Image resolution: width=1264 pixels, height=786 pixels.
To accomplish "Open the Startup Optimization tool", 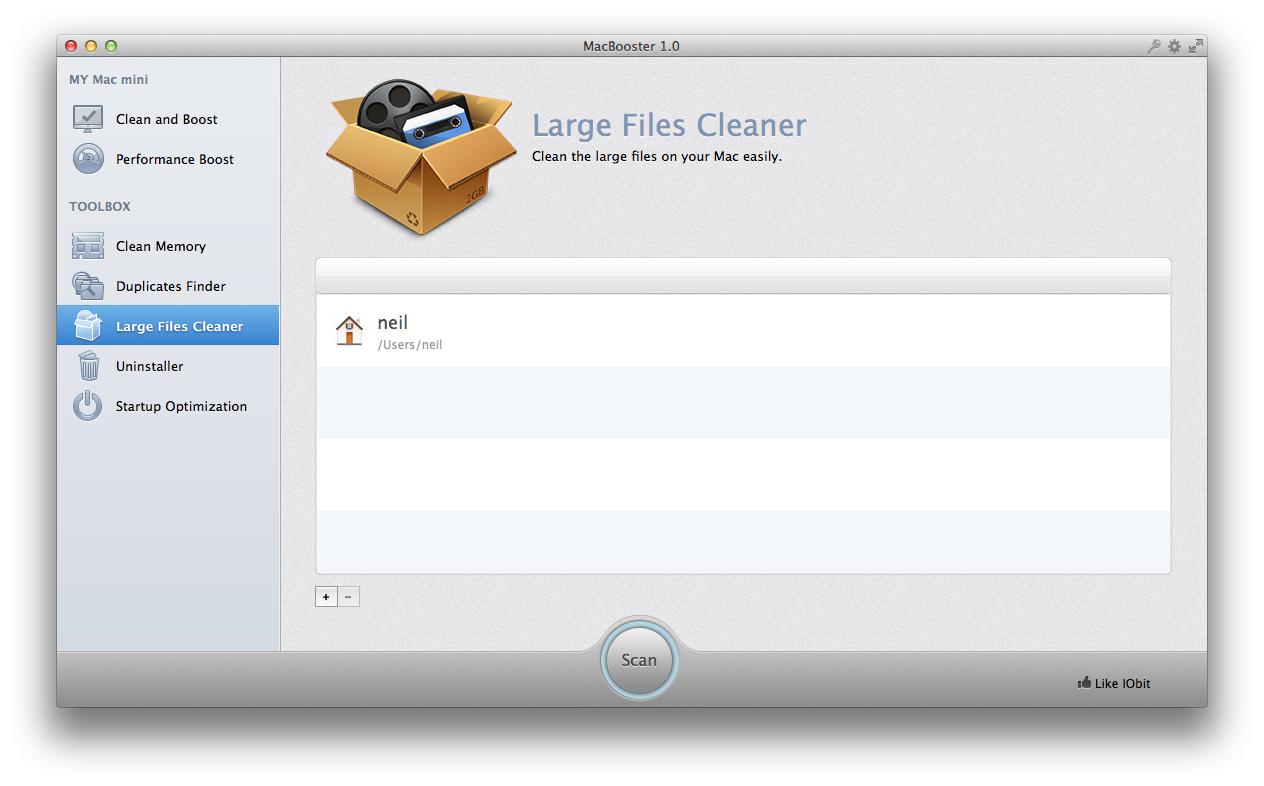I will point(168,406).
